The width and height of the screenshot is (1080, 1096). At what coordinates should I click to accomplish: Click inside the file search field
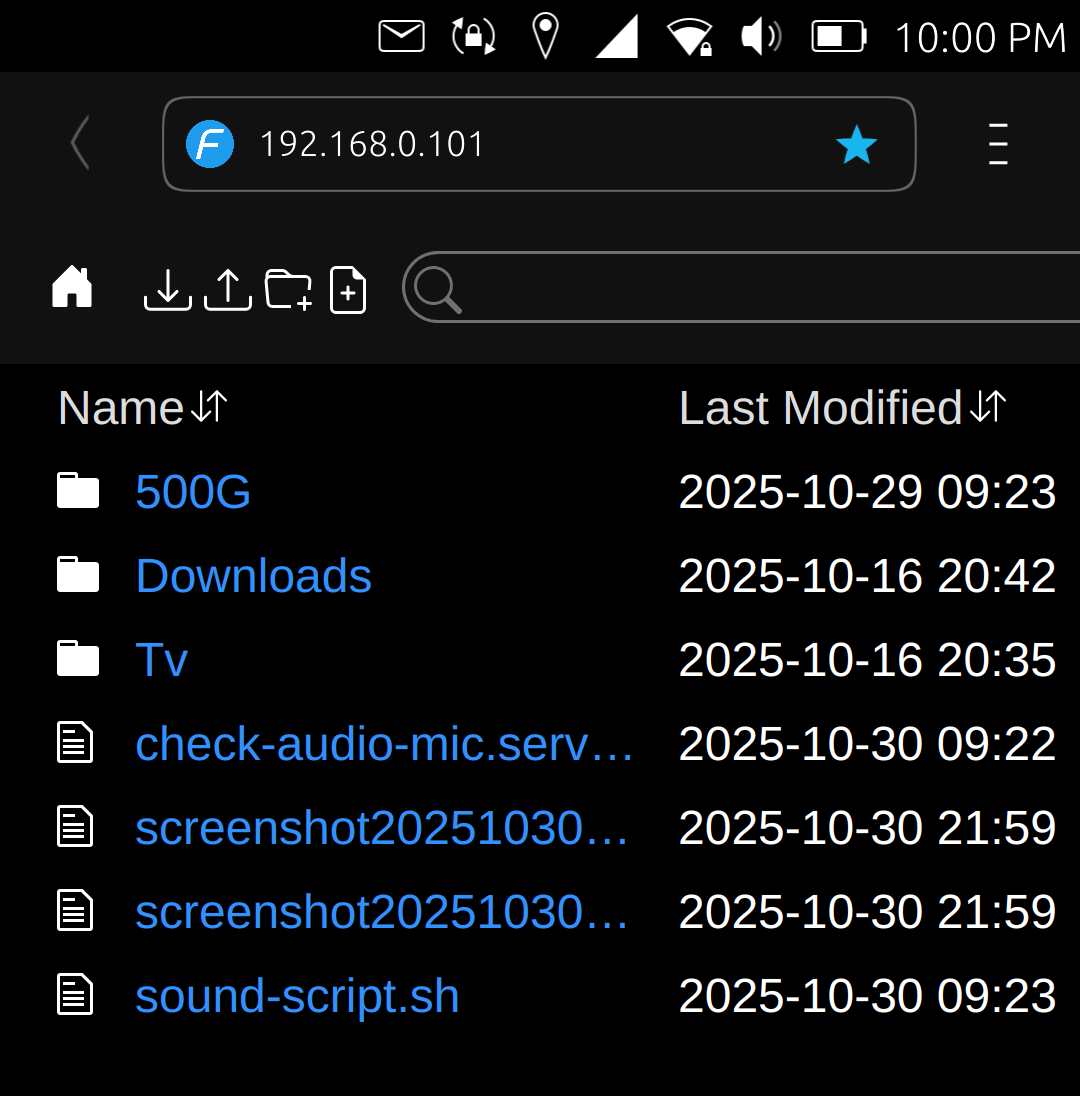700,288
